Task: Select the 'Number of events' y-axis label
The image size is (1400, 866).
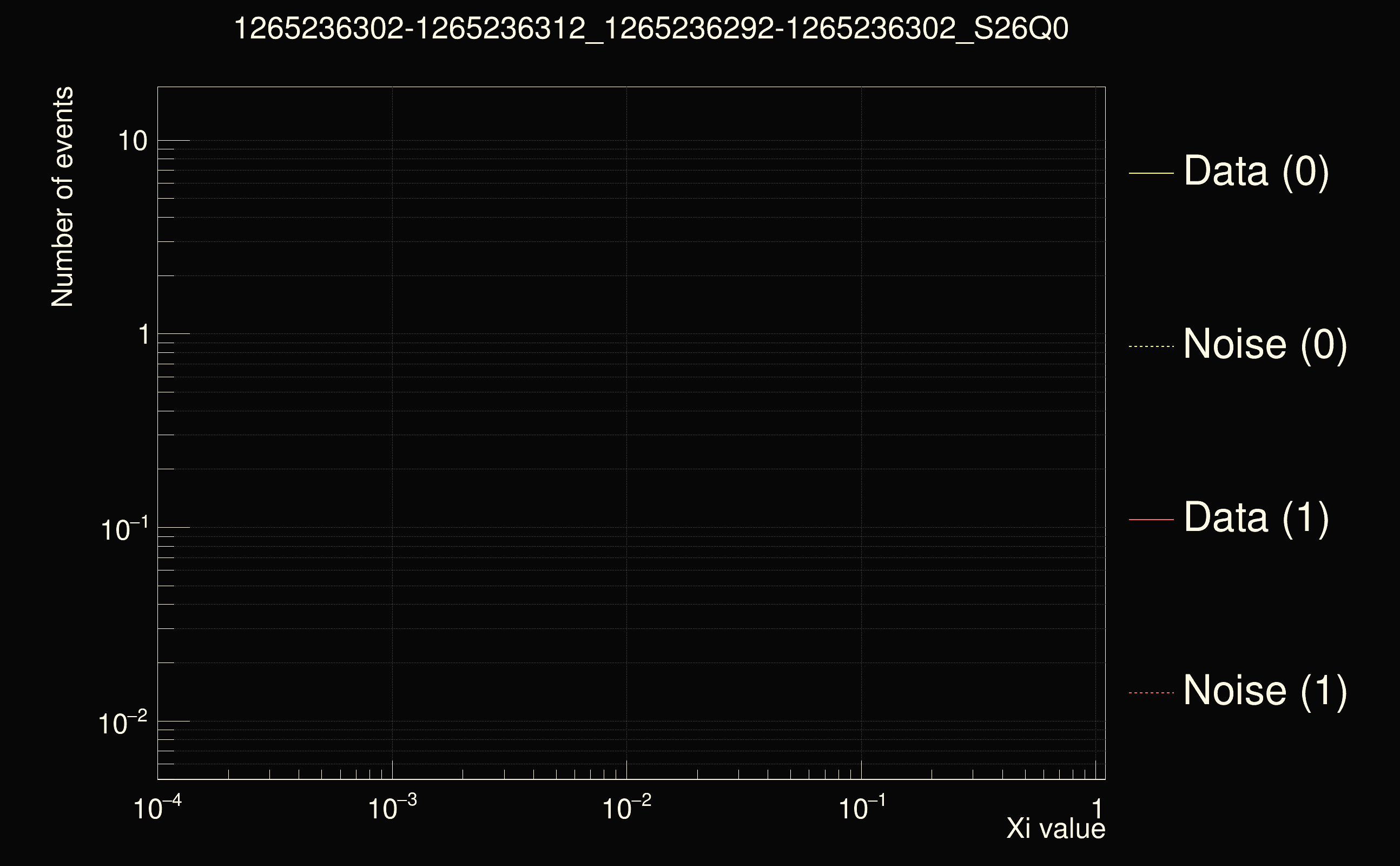Action: pos(62,196)
